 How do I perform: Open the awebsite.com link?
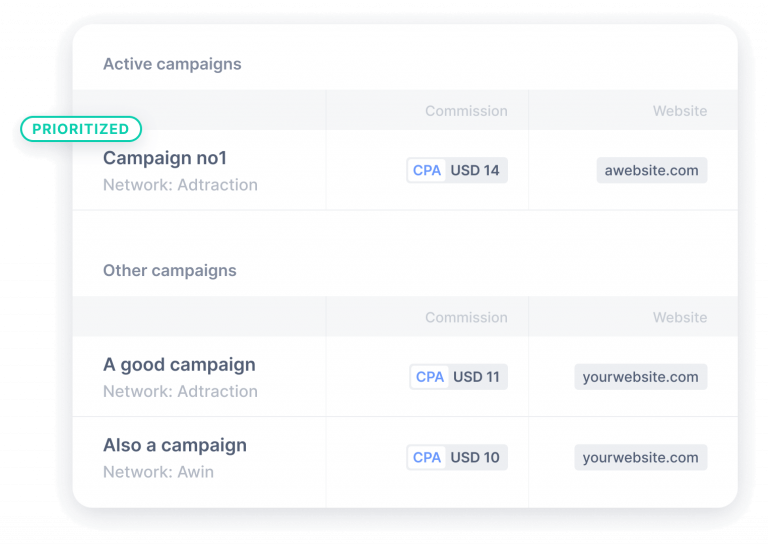coord(651,170)
